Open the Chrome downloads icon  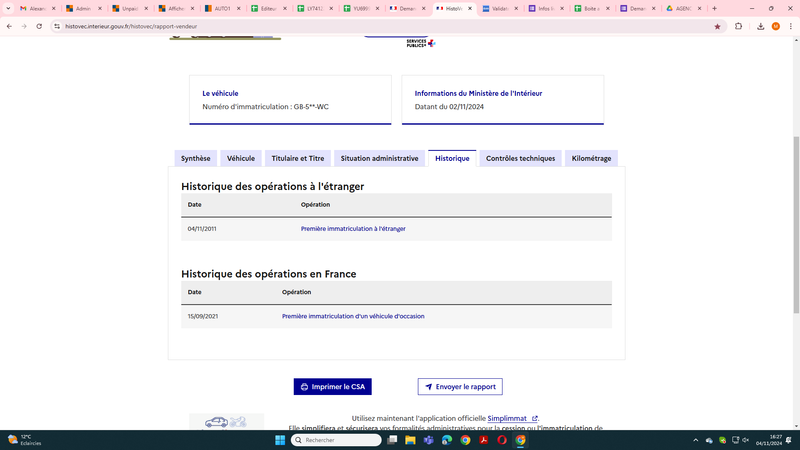(760, 26)
